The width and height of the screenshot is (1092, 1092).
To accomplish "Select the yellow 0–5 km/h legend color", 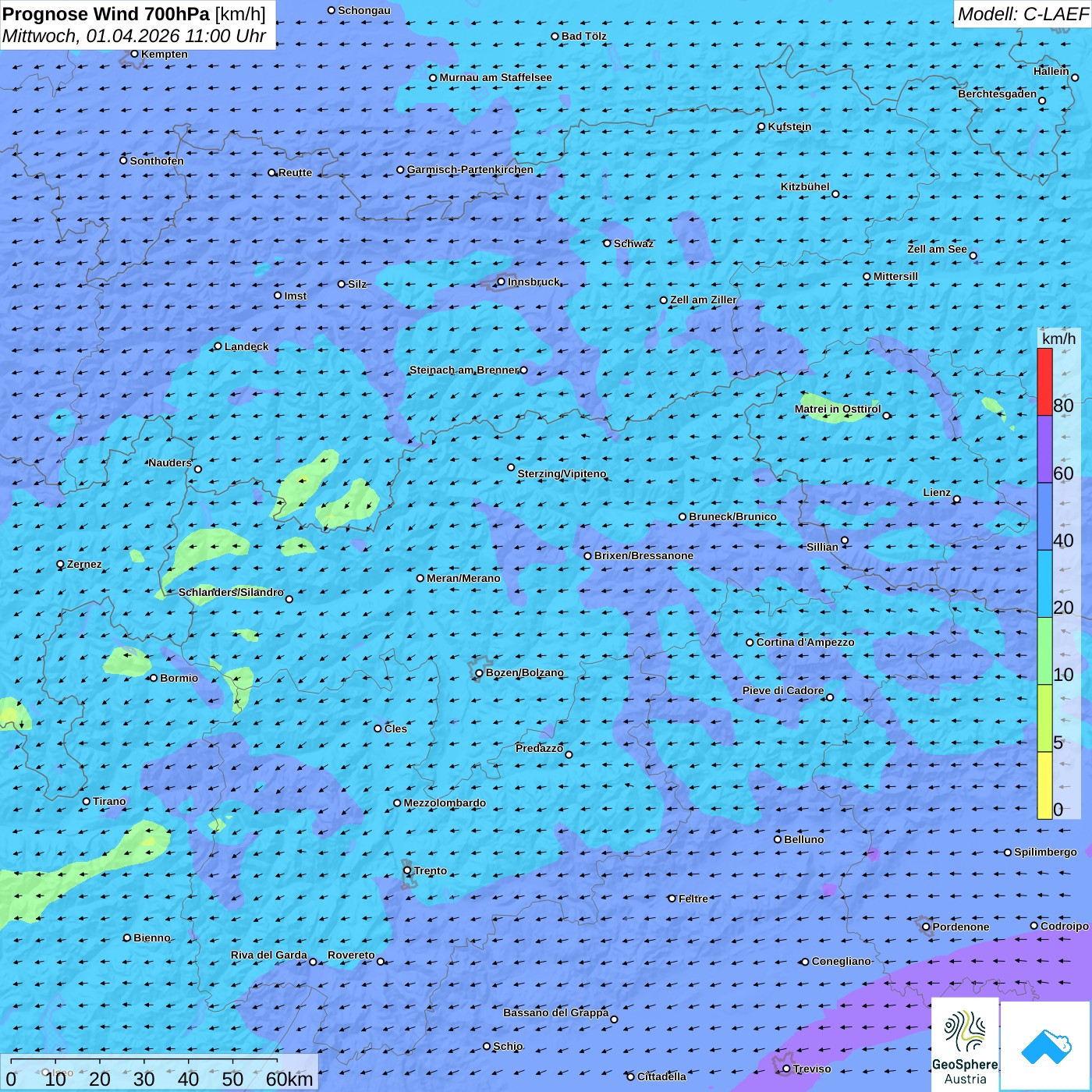I will [x=1044, y=785].
